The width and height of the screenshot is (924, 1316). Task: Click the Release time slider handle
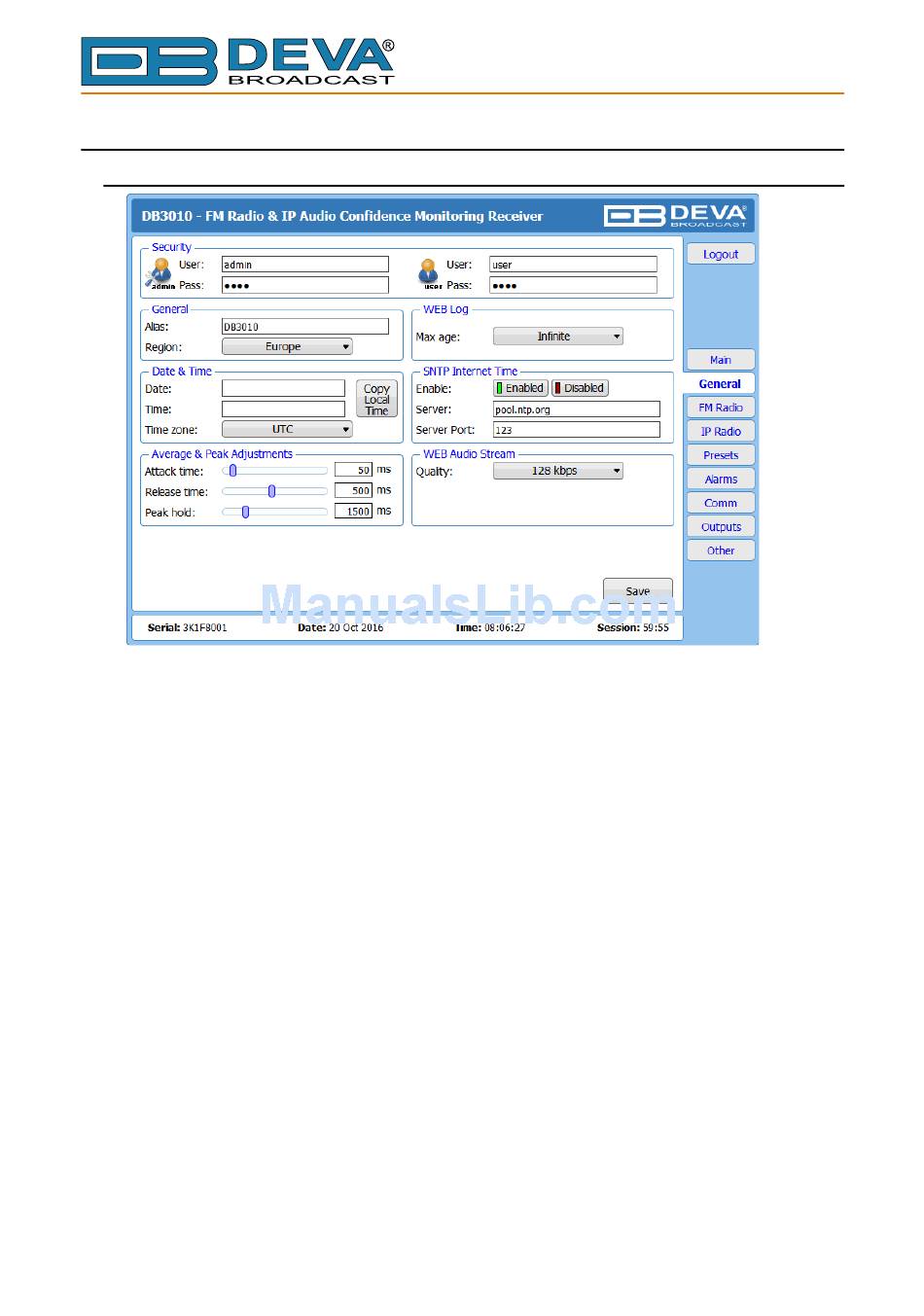271,491
